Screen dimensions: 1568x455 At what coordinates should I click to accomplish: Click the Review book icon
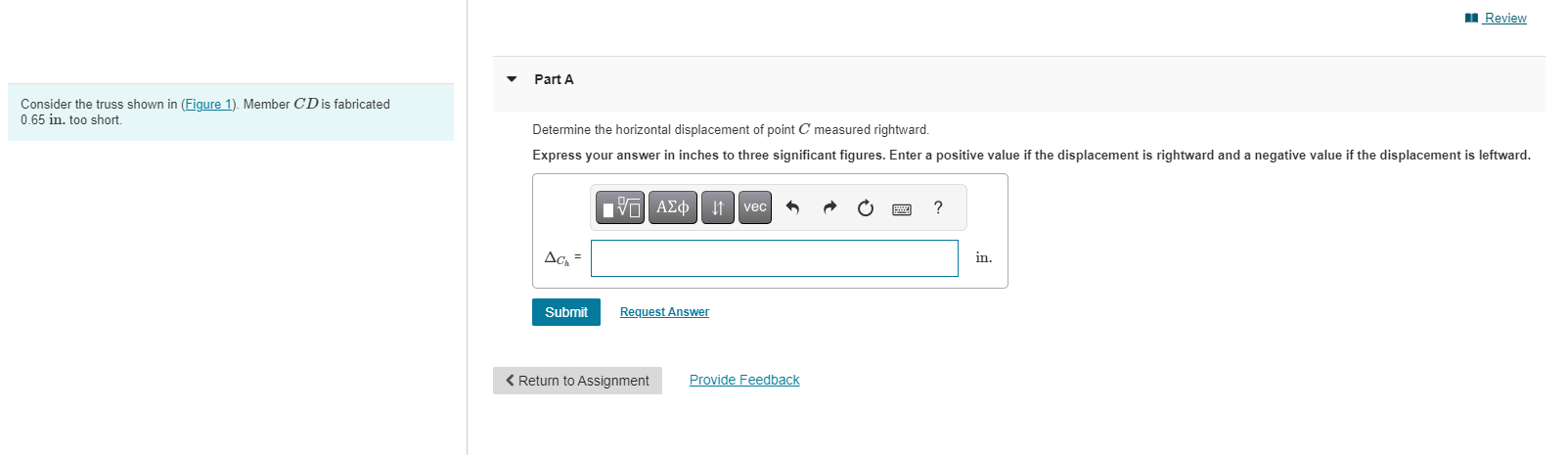click(x=1471, y=18)
